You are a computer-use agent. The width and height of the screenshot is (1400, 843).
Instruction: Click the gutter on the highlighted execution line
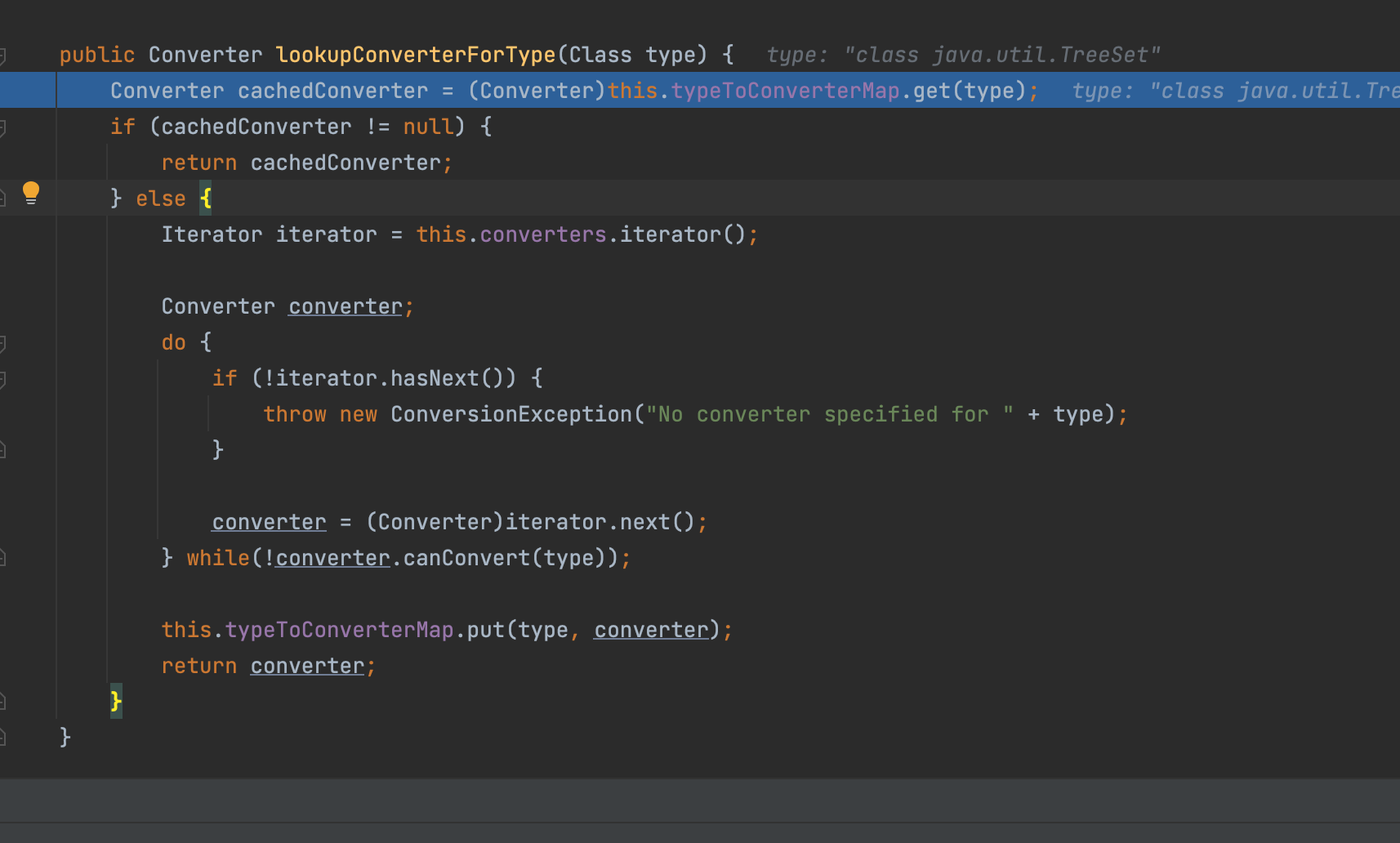pyautogui.click(x=28, y=91)
